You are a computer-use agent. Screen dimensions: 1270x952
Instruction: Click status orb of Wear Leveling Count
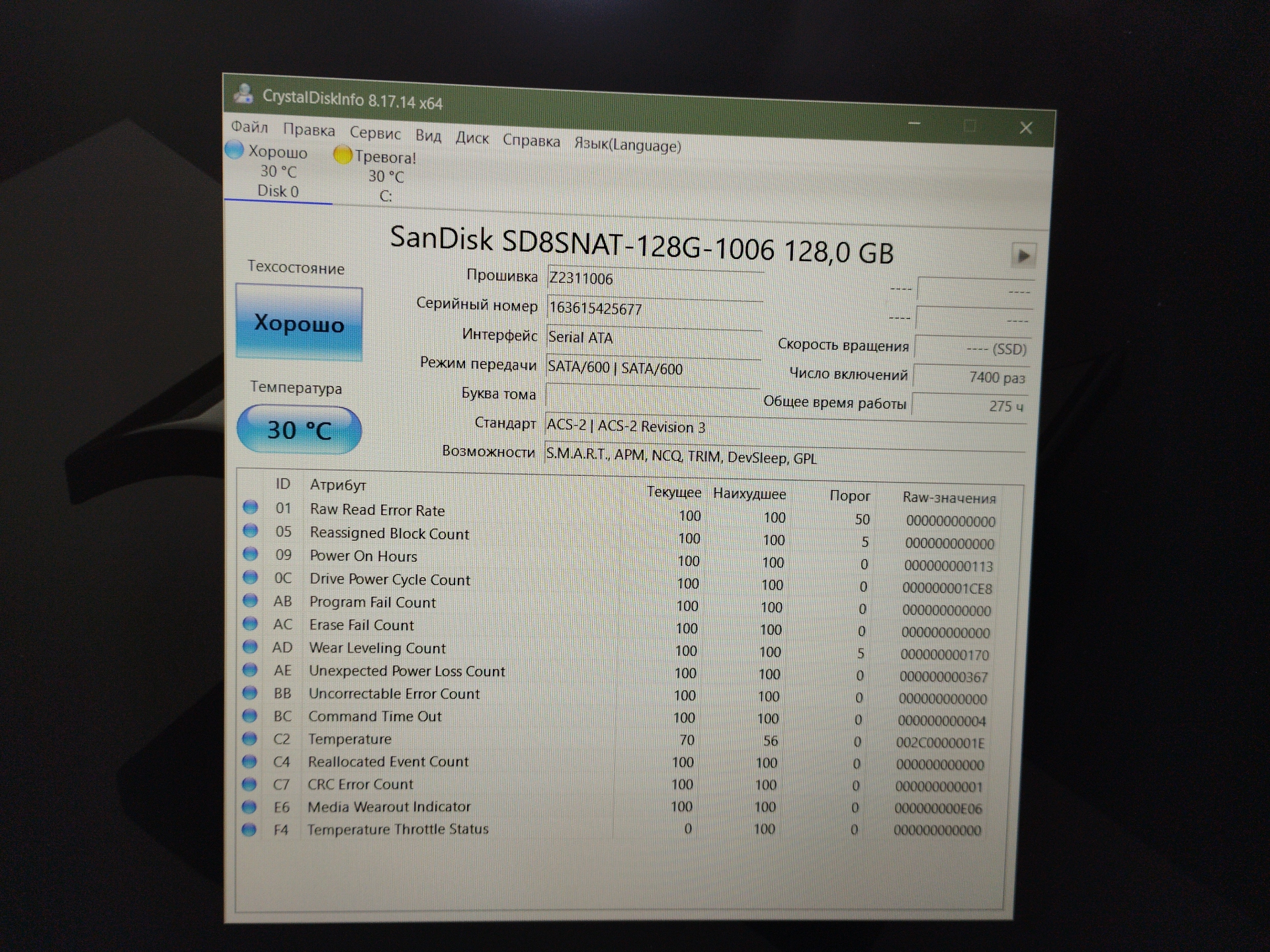click(x=250, y=646)
